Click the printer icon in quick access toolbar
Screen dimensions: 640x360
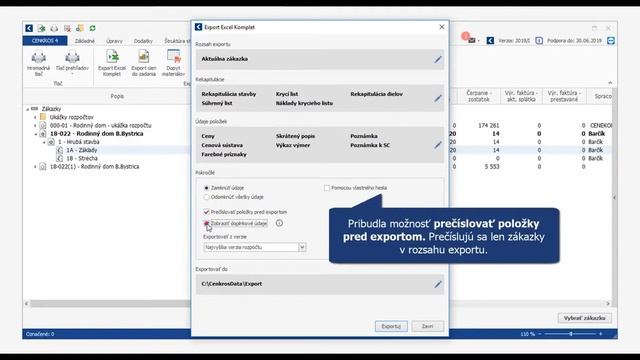(54, 28)
